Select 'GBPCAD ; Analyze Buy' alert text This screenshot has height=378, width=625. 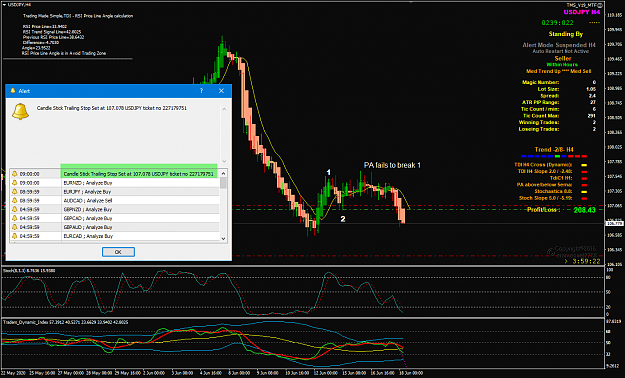(x=88, y=218)
